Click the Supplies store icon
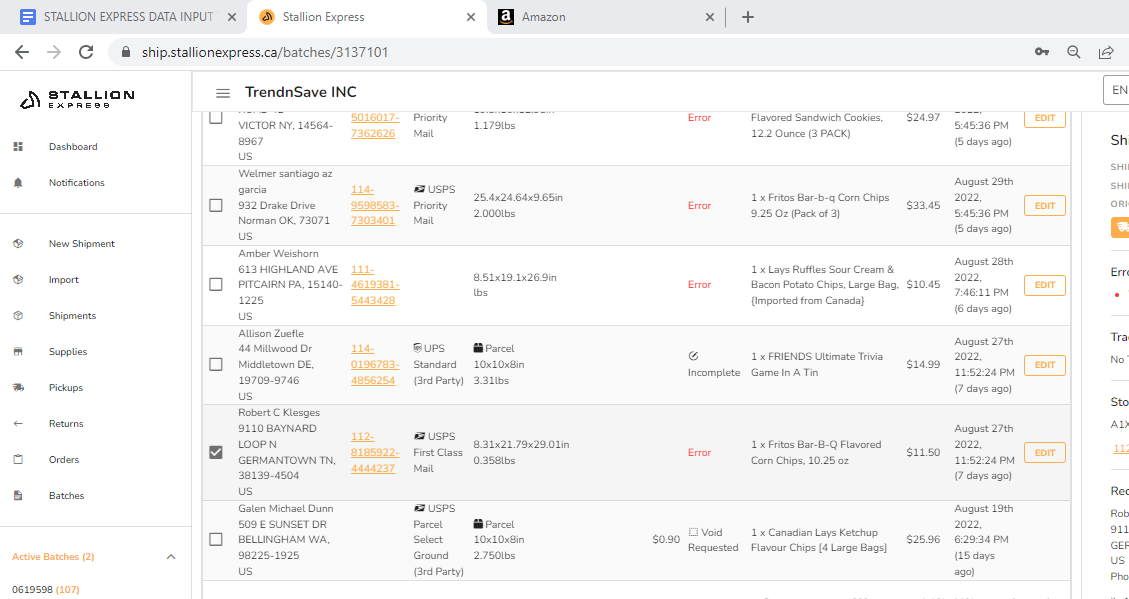Image resolution: width=1129 pixels, height=599 pixels. (x=18, y=352)
